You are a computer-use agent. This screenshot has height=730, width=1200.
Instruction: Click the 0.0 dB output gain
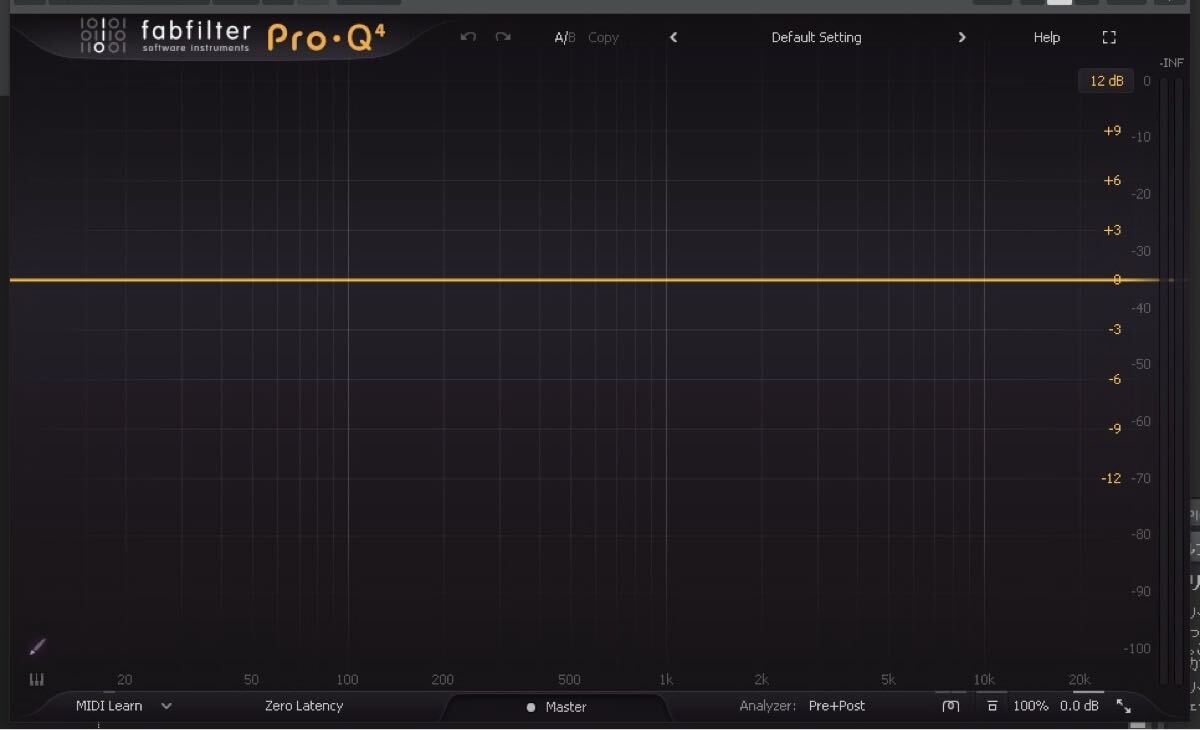(x=1079, y=706)
